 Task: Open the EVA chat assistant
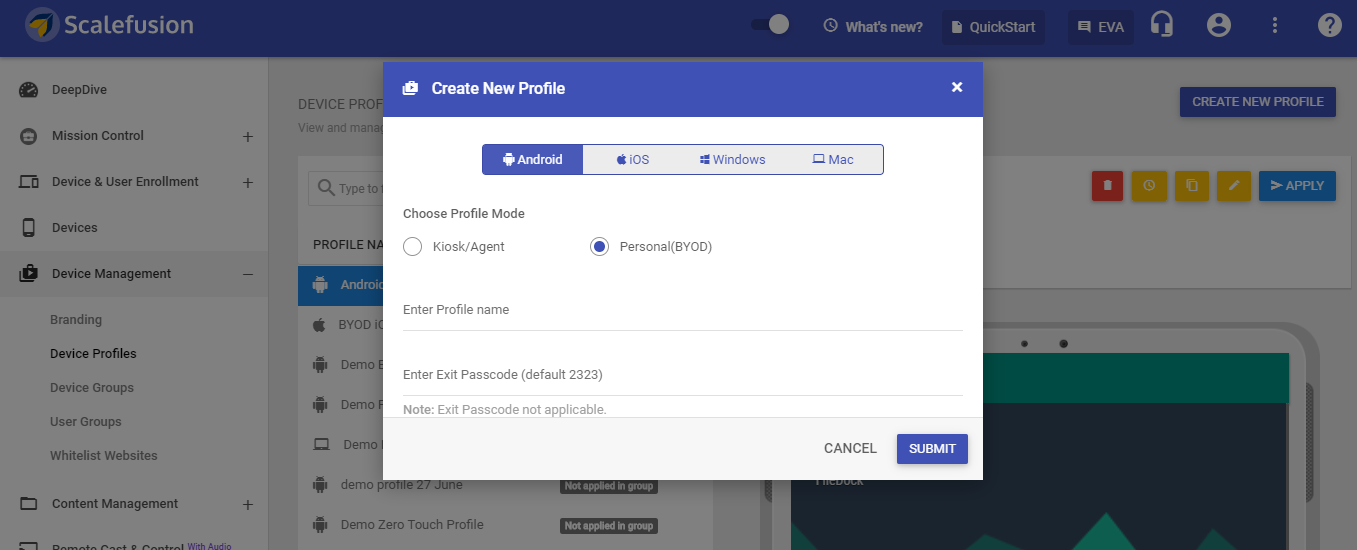(x=1101, y=27)
